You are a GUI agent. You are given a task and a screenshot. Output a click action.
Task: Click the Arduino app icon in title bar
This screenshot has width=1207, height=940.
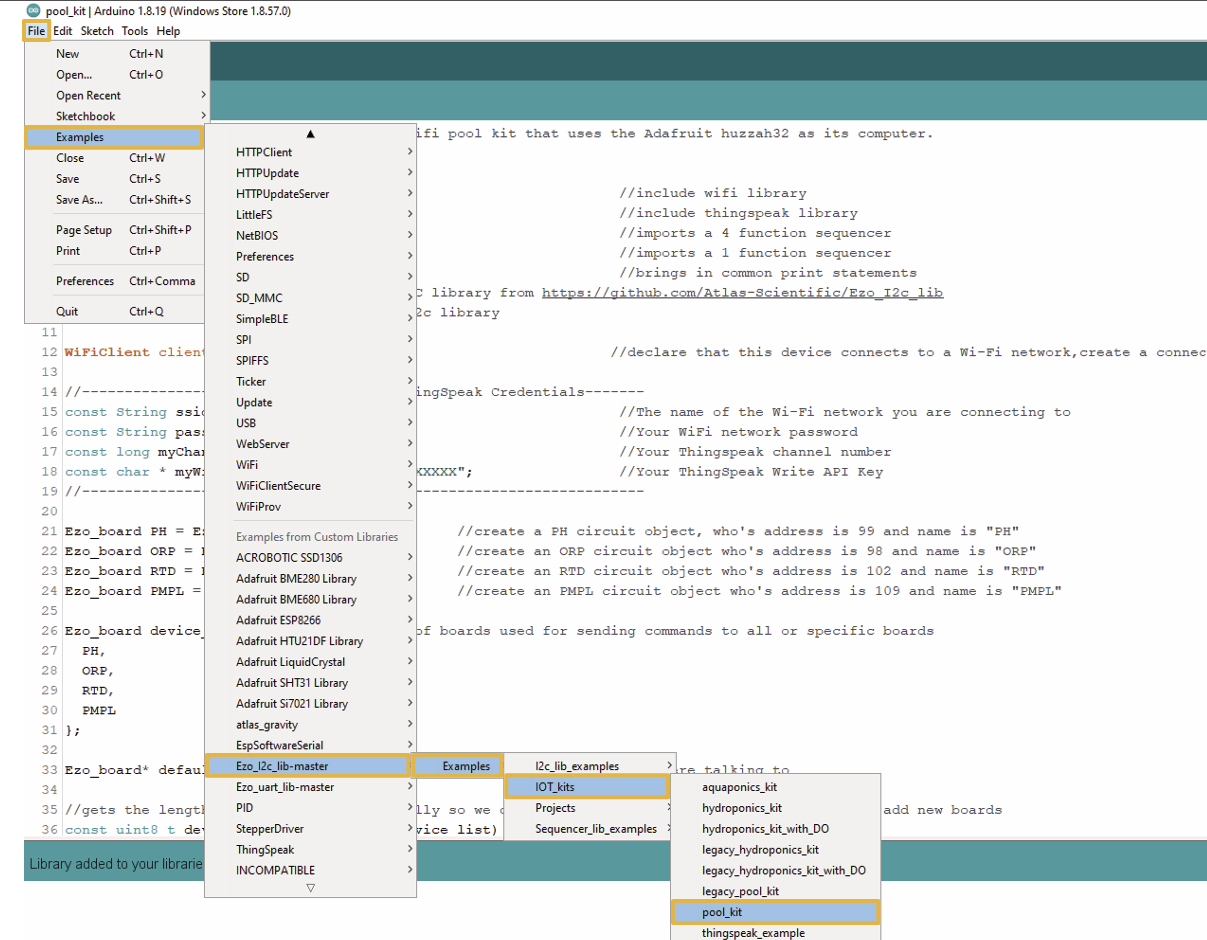(x=33, y=10)
